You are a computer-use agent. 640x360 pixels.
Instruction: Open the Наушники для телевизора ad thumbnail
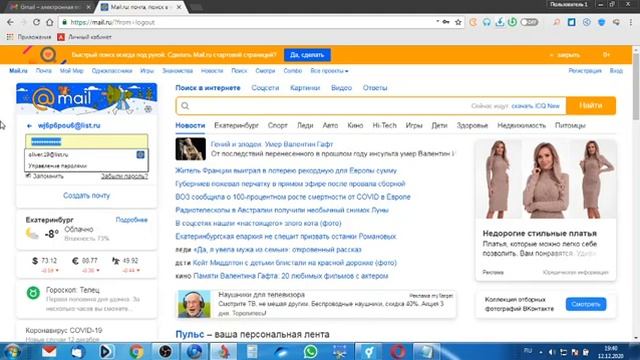(194, 304)
